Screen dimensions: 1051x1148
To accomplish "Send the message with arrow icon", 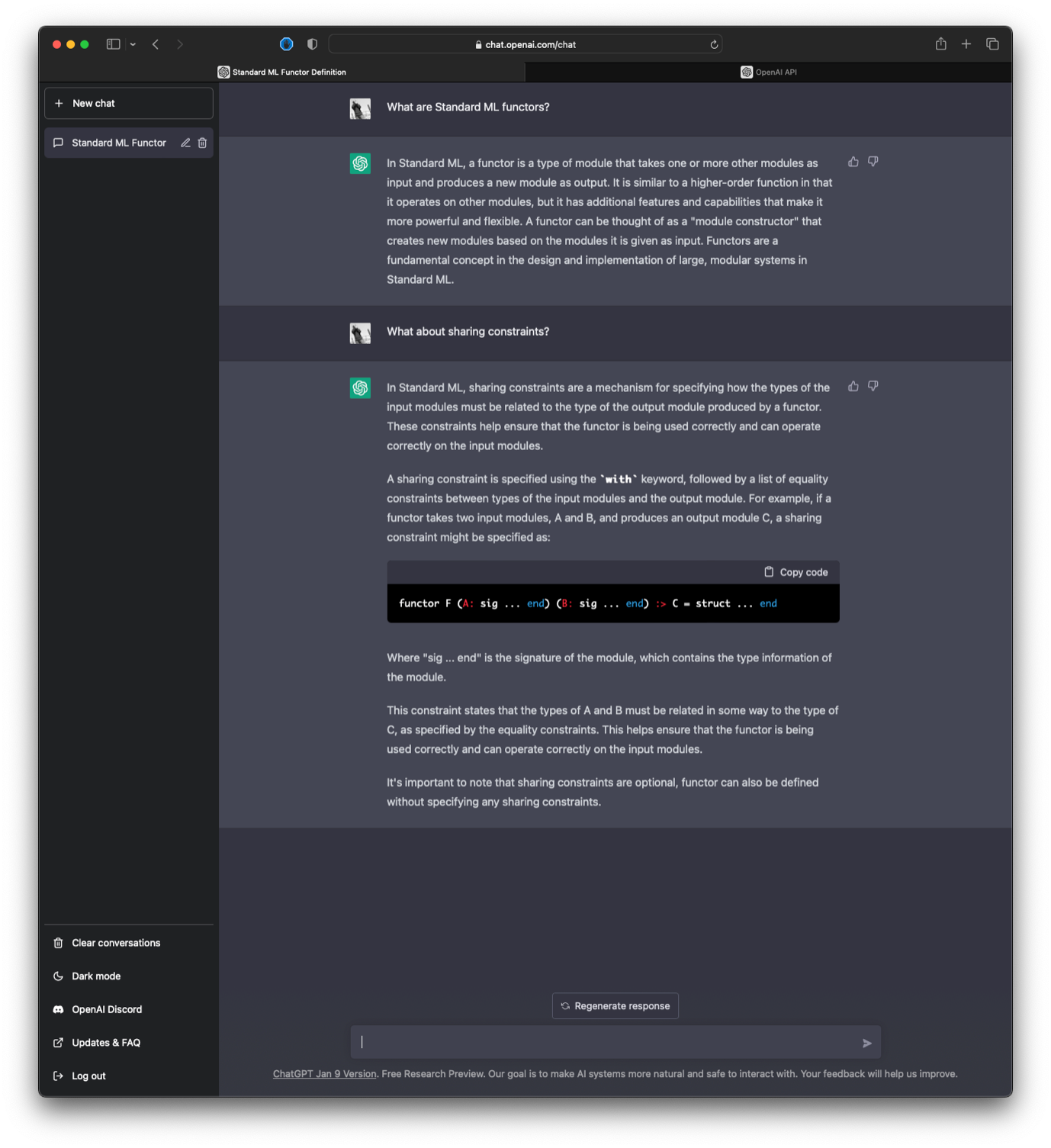I will tap(866, 1043).
